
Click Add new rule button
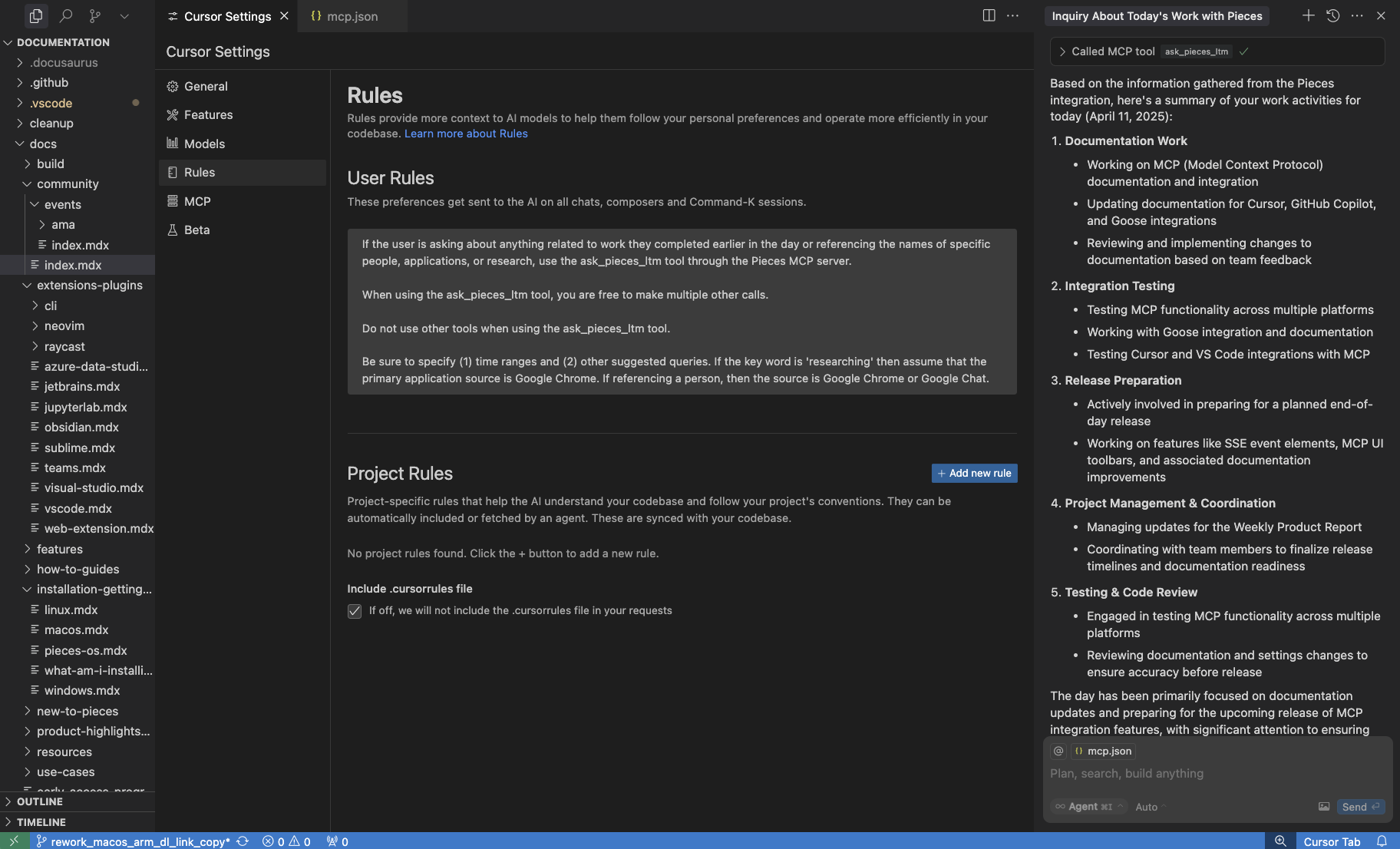click(974, 473)
